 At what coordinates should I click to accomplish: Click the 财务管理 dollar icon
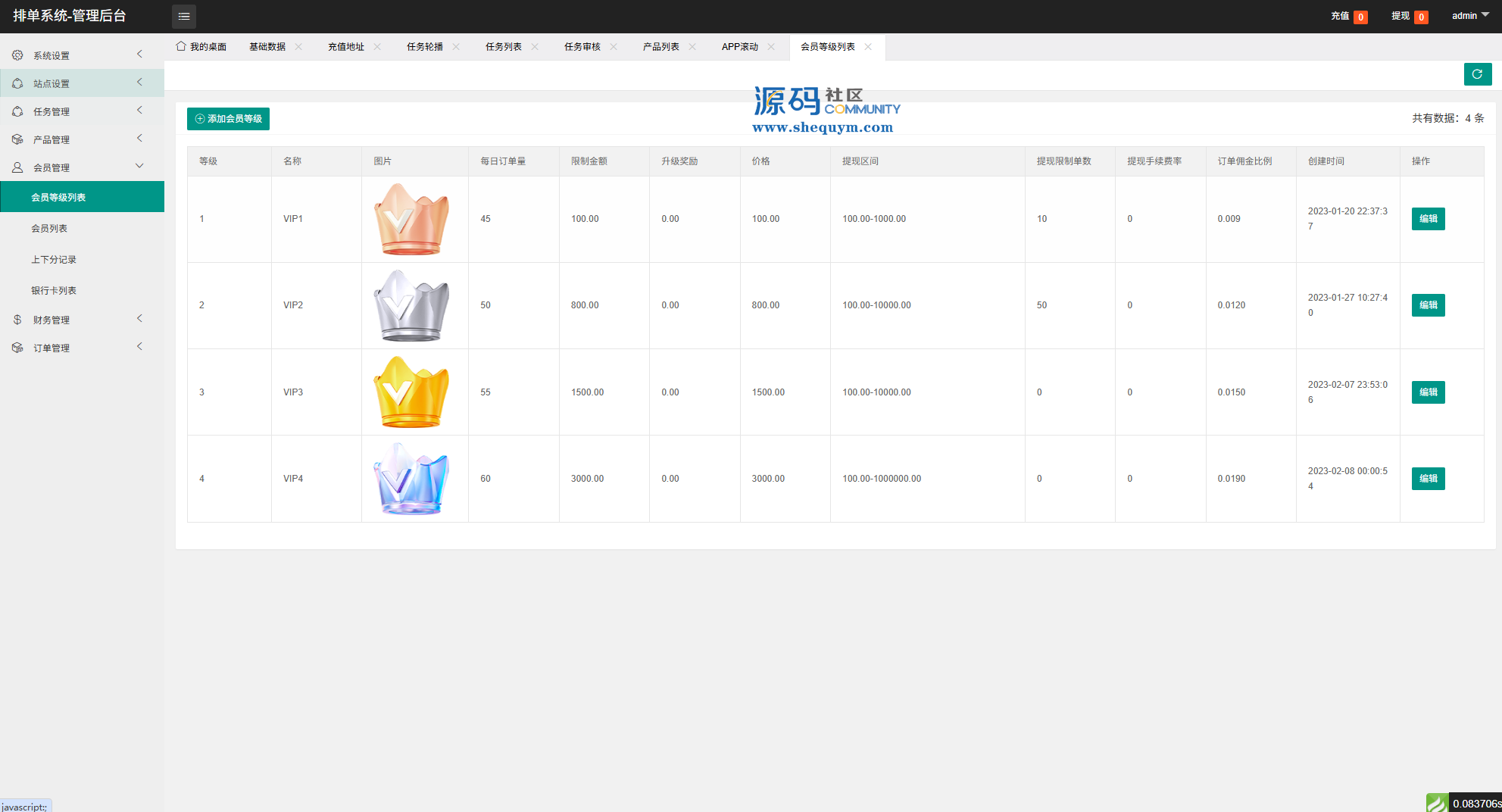pos(17,320)
